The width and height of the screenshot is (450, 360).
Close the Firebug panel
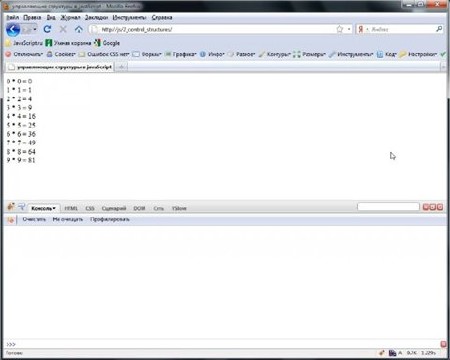440,207
